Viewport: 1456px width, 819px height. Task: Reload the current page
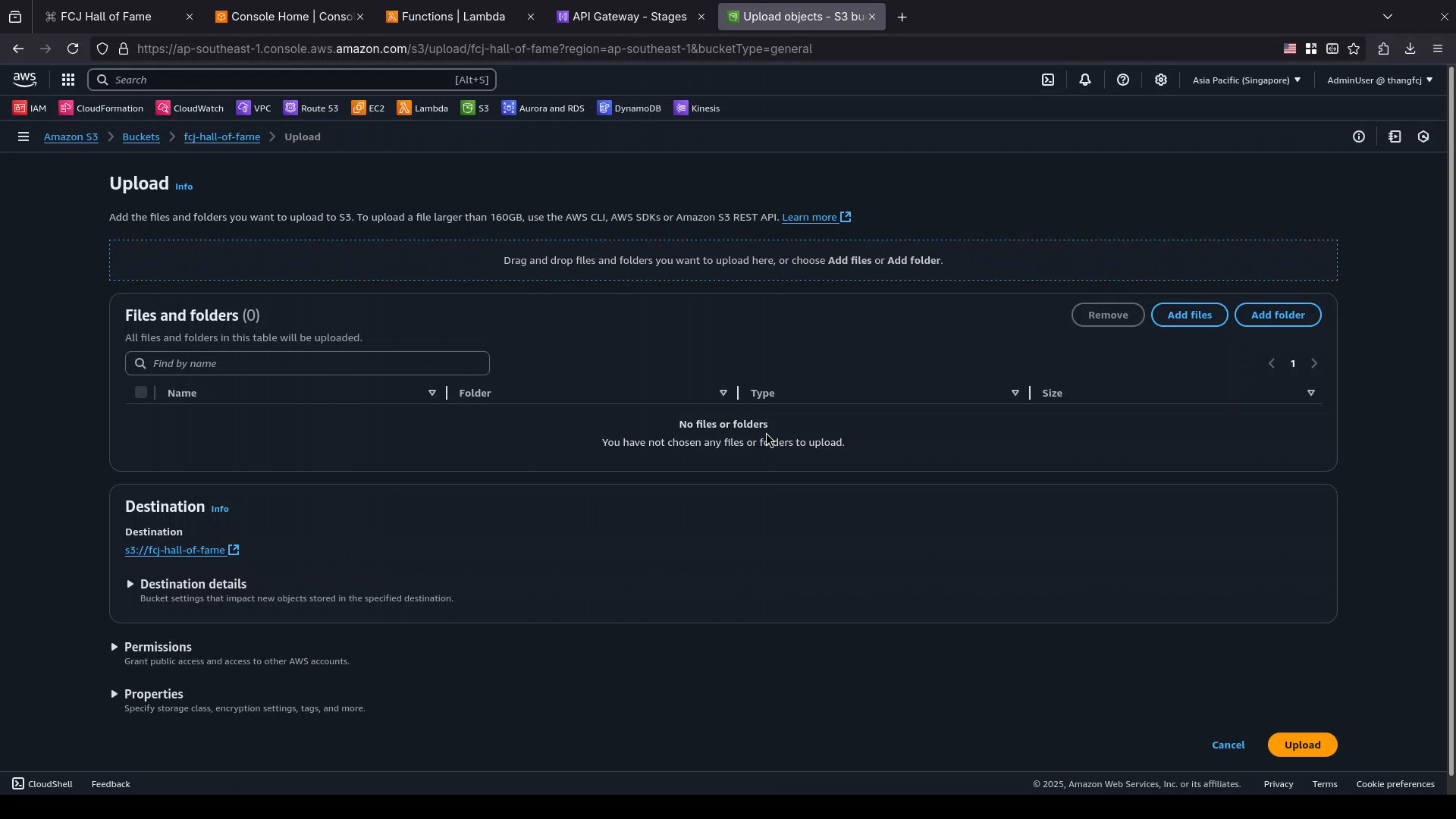(73, 49)
